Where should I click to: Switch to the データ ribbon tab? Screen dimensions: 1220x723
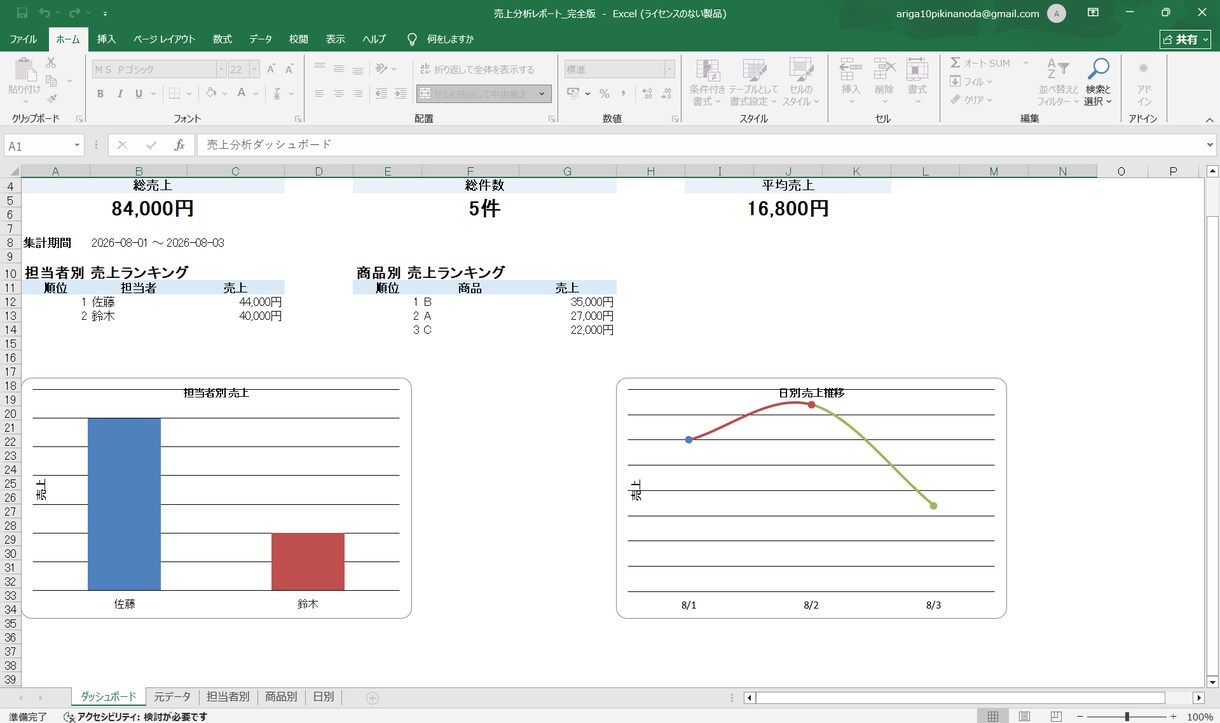(x=260, y=39)
